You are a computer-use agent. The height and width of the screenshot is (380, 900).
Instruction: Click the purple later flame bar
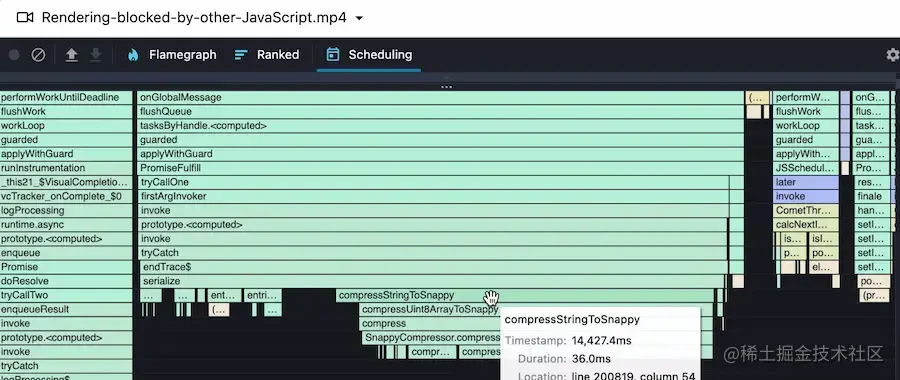806,182
